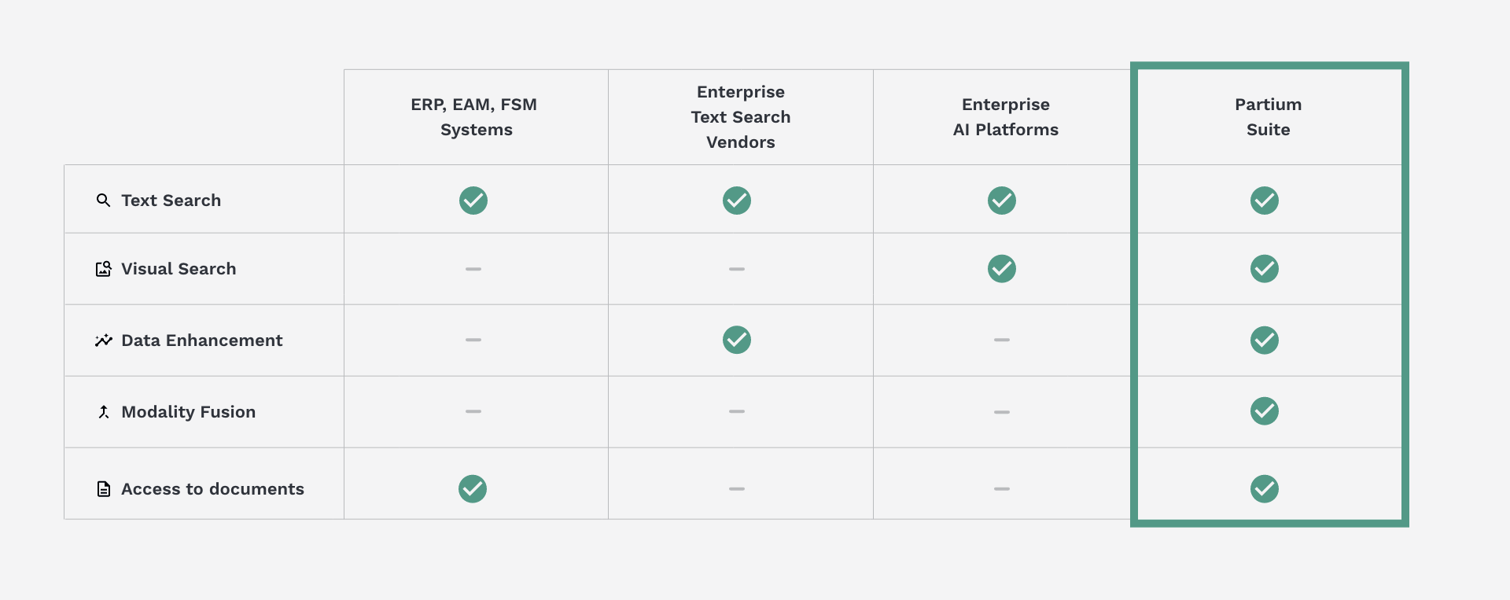This screenshot has height=600, width=1510.
Task: Click the Partium Suite Modality Fusion checkmark
Action: coord(1264,411)
